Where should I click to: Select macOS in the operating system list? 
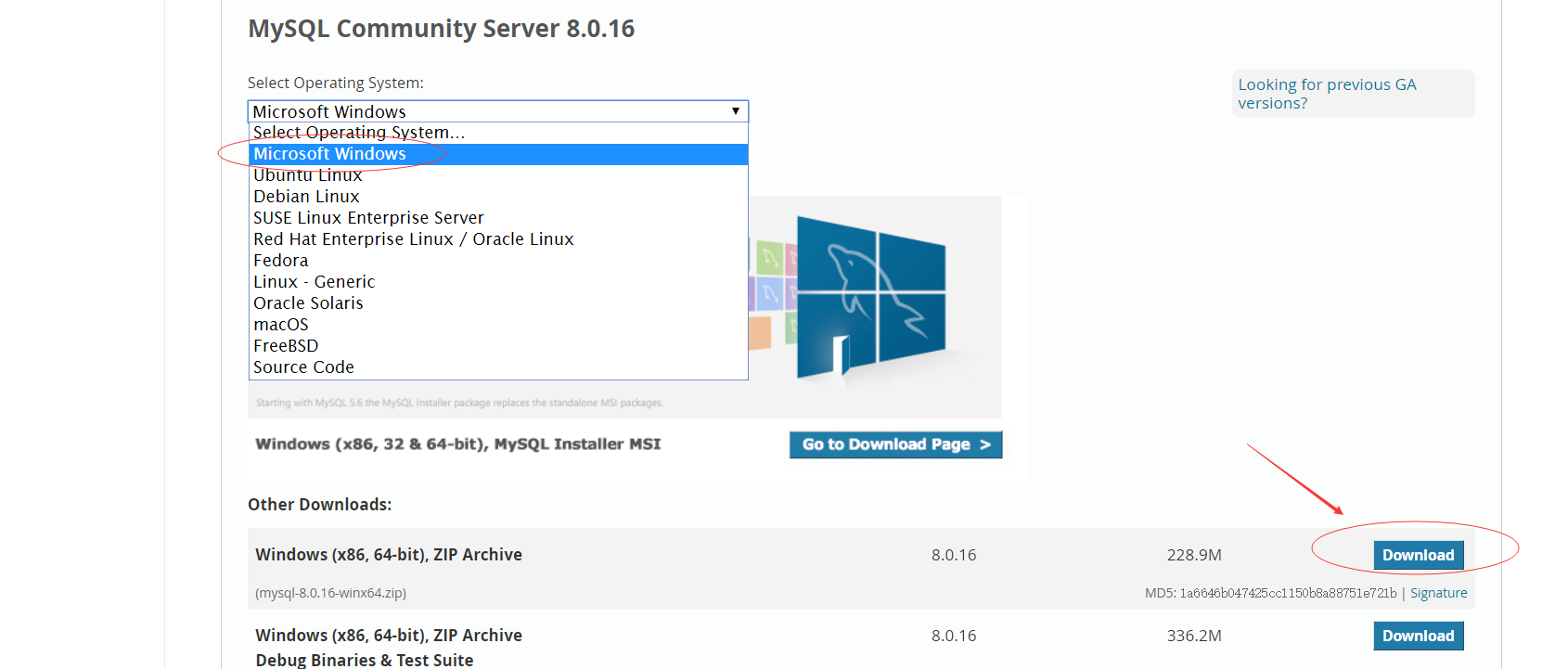tap(498, 325)
